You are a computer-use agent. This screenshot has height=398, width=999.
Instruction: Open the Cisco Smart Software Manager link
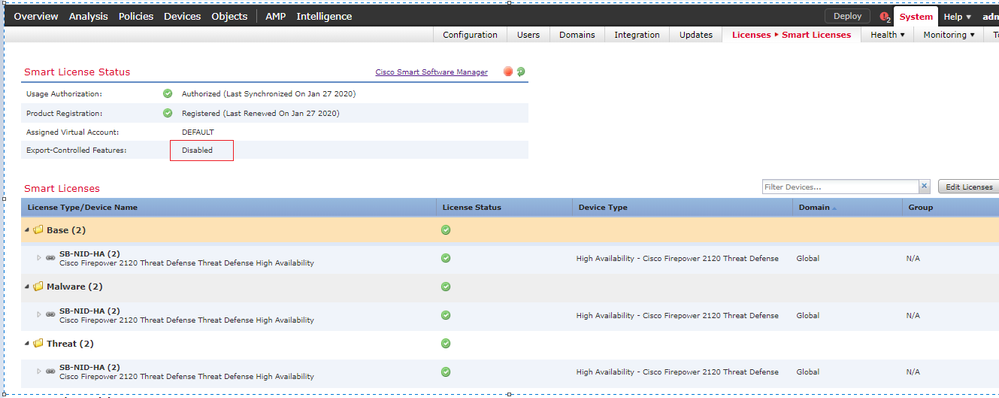pyautogui.click(x=431, y=72)
